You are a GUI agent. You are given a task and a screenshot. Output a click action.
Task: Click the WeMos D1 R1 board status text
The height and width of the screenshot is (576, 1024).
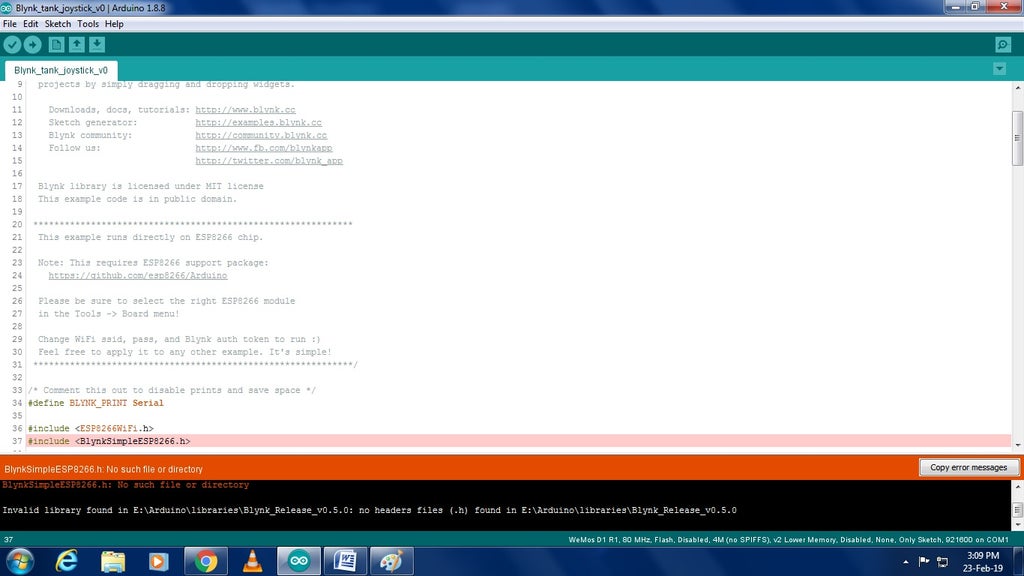788,540
